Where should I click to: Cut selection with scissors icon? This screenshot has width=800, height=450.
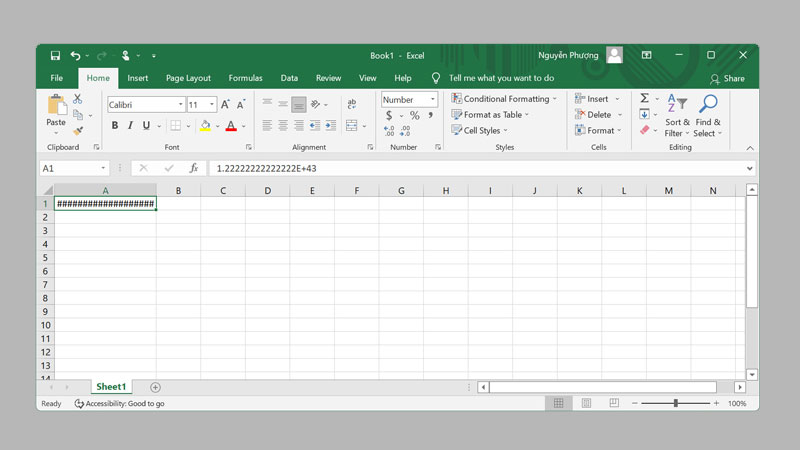point(78,98)
